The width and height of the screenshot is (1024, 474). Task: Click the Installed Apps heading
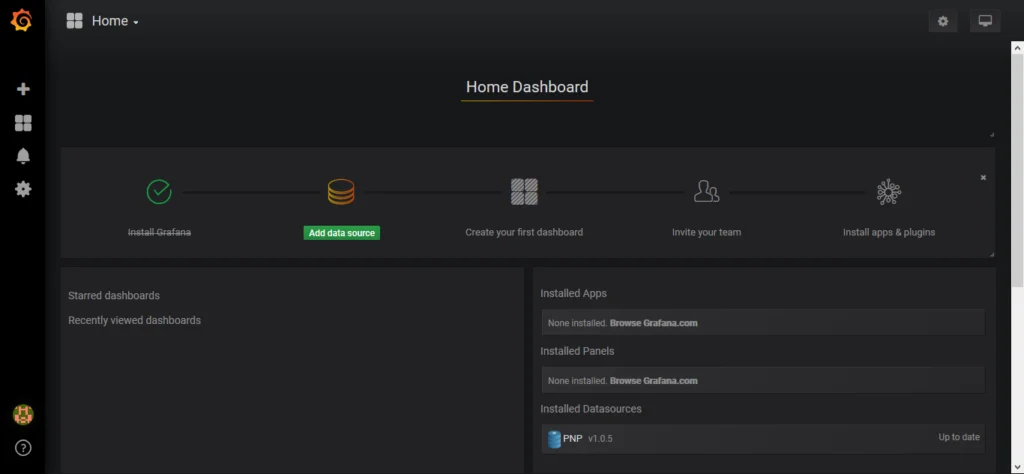point(573,293)
